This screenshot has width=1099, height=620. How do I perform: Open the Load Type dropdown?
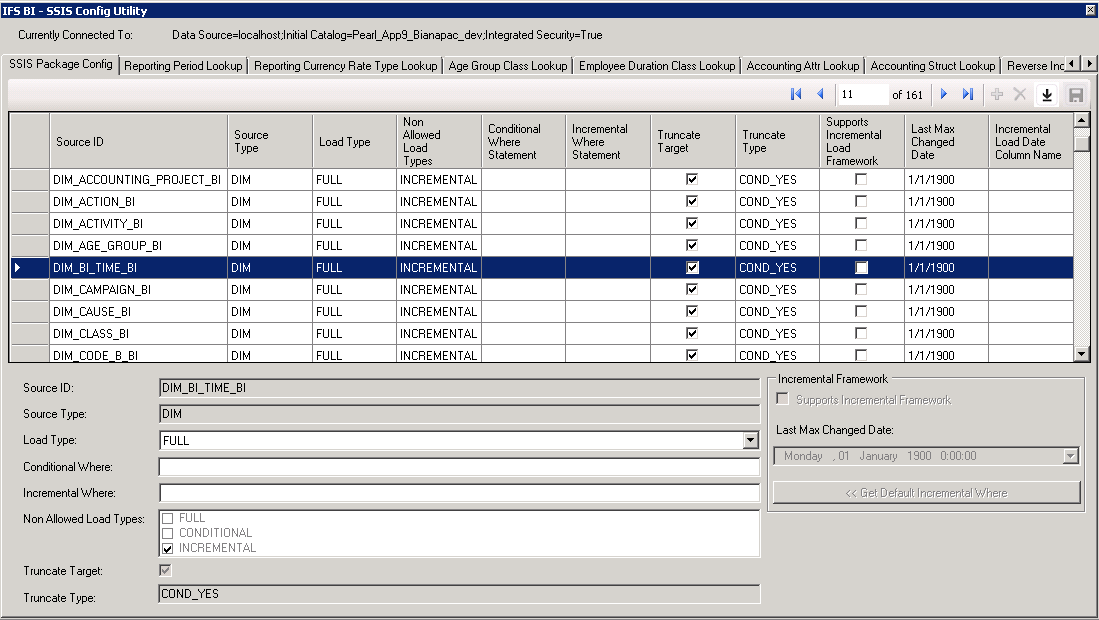(x=750, y=440)
